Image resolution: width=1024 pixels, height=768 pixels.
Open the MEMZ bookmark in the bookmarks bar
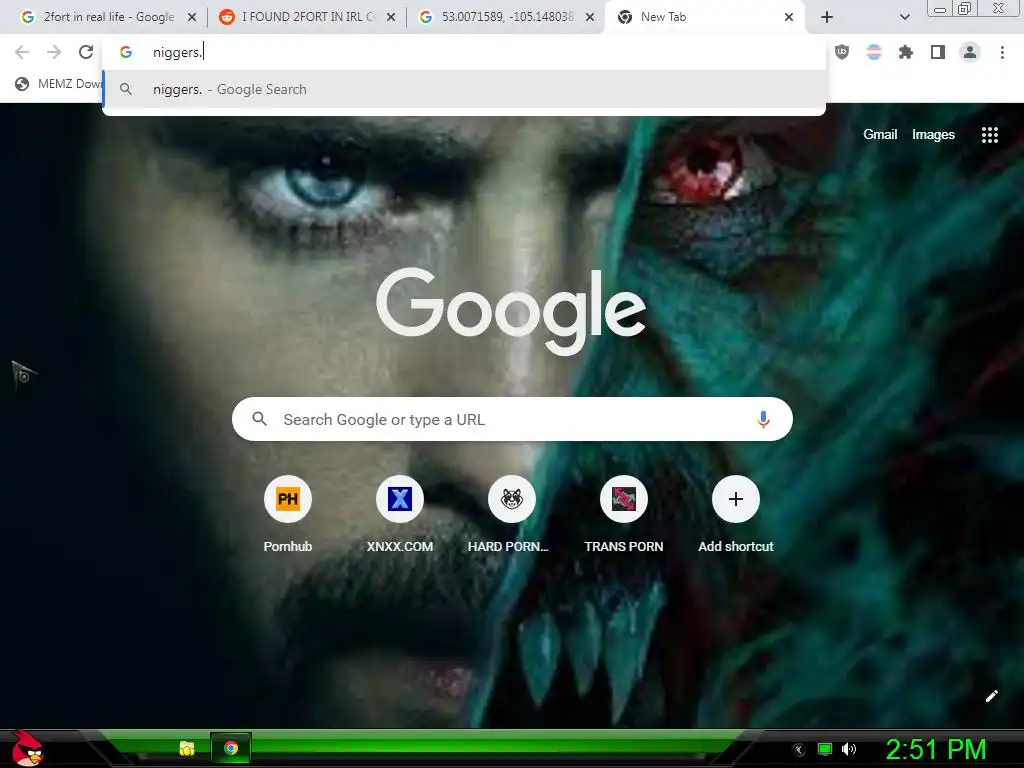58,84
